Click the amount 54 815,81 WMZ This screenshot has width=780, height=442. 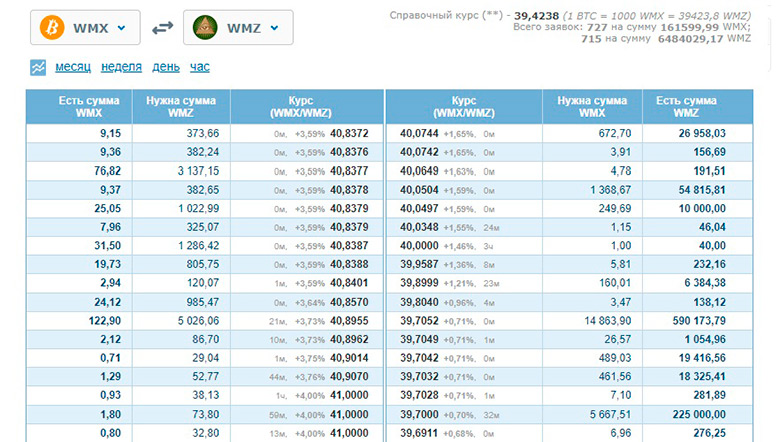702,190
